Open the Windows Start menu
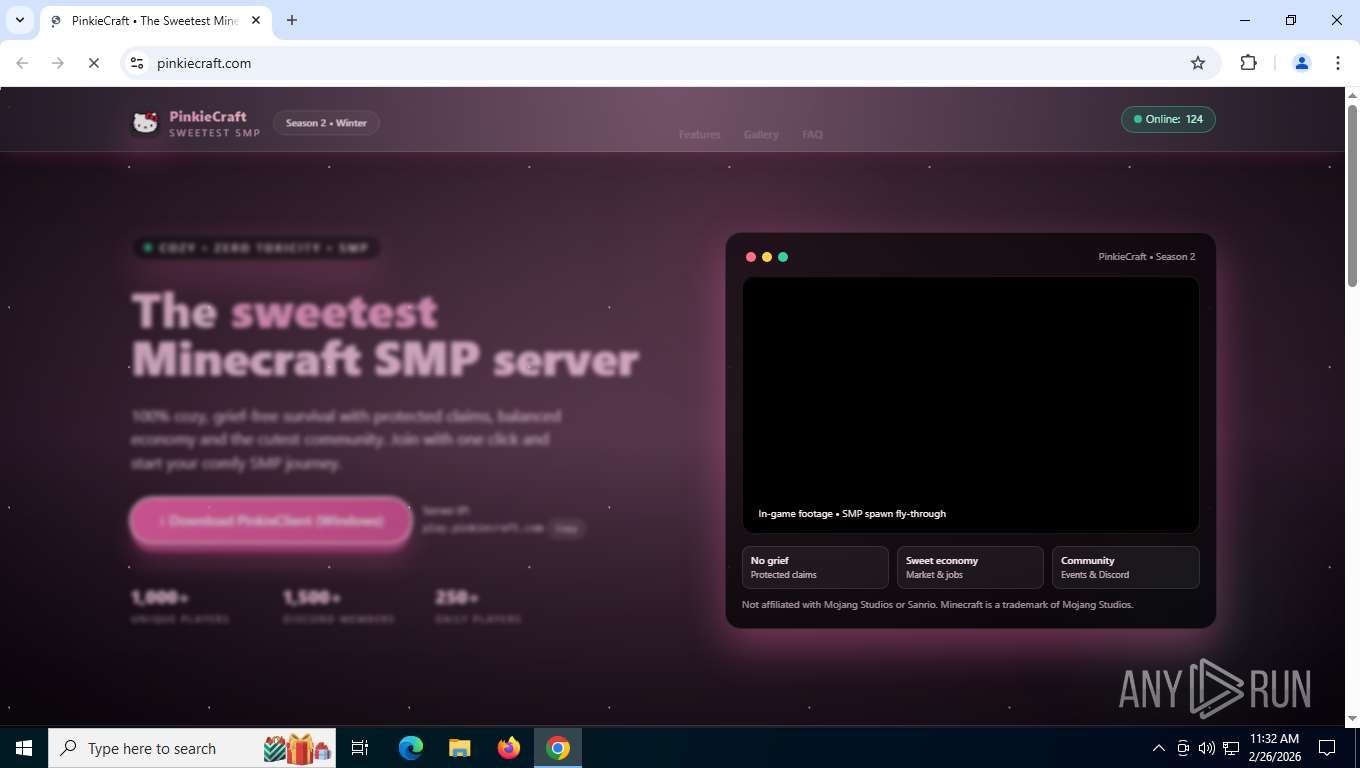 (x=24, y=748)
